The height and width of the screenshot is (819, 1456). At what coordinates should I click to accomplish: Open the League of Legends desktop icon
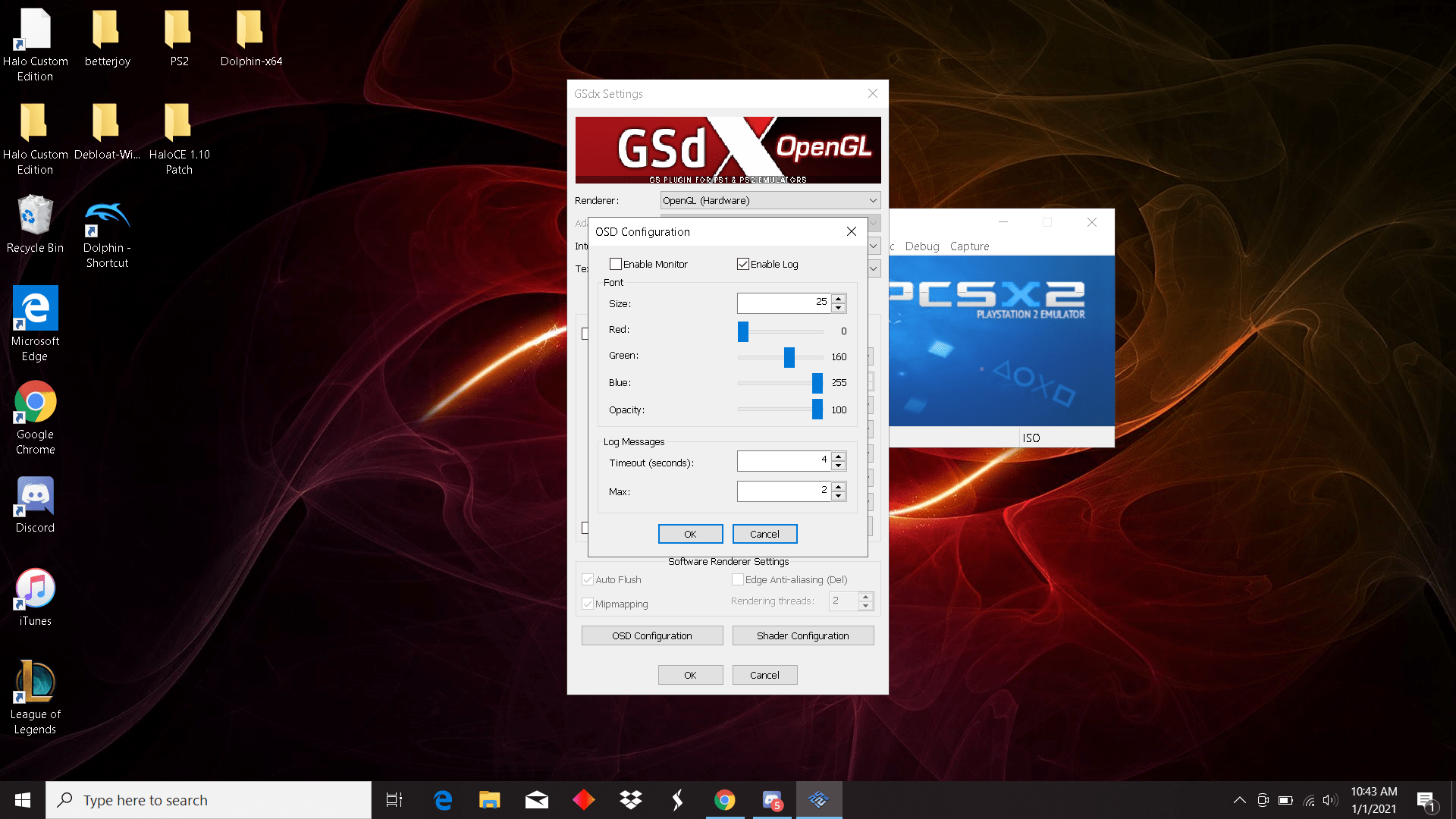click(35, 682)
